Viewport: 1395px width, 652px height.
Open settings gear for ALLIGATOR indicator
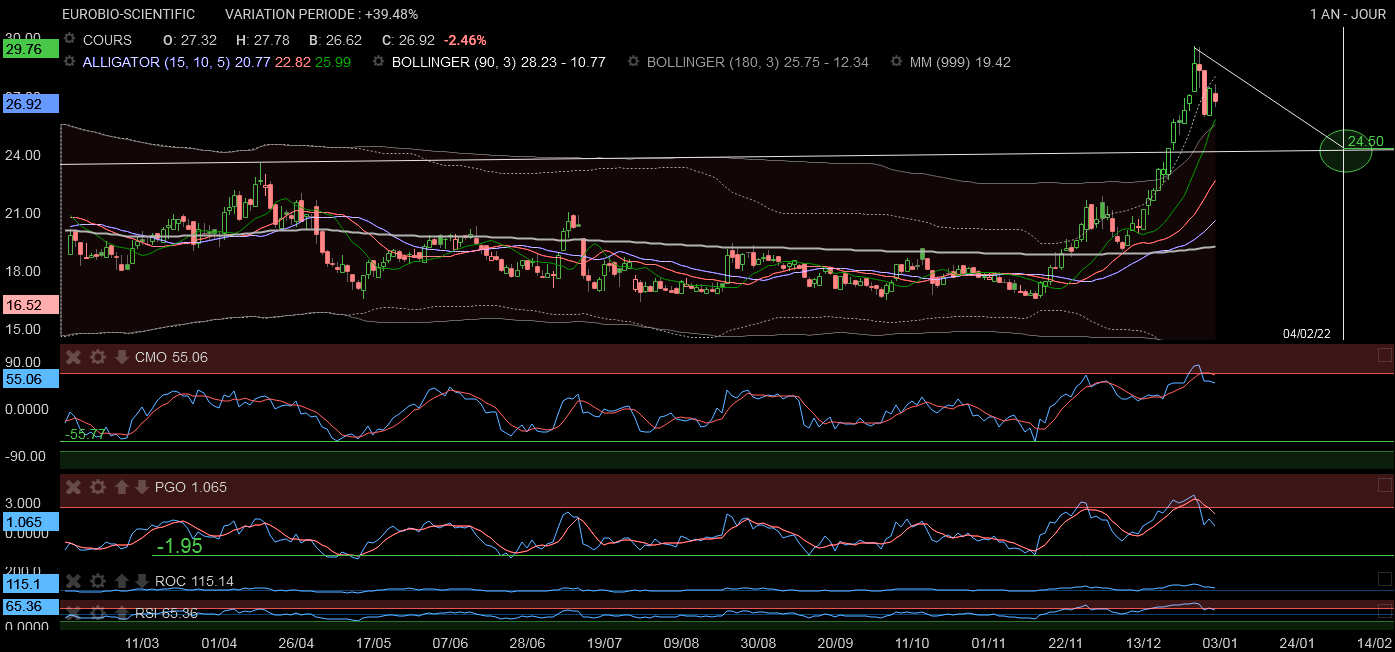coord(70,62)
